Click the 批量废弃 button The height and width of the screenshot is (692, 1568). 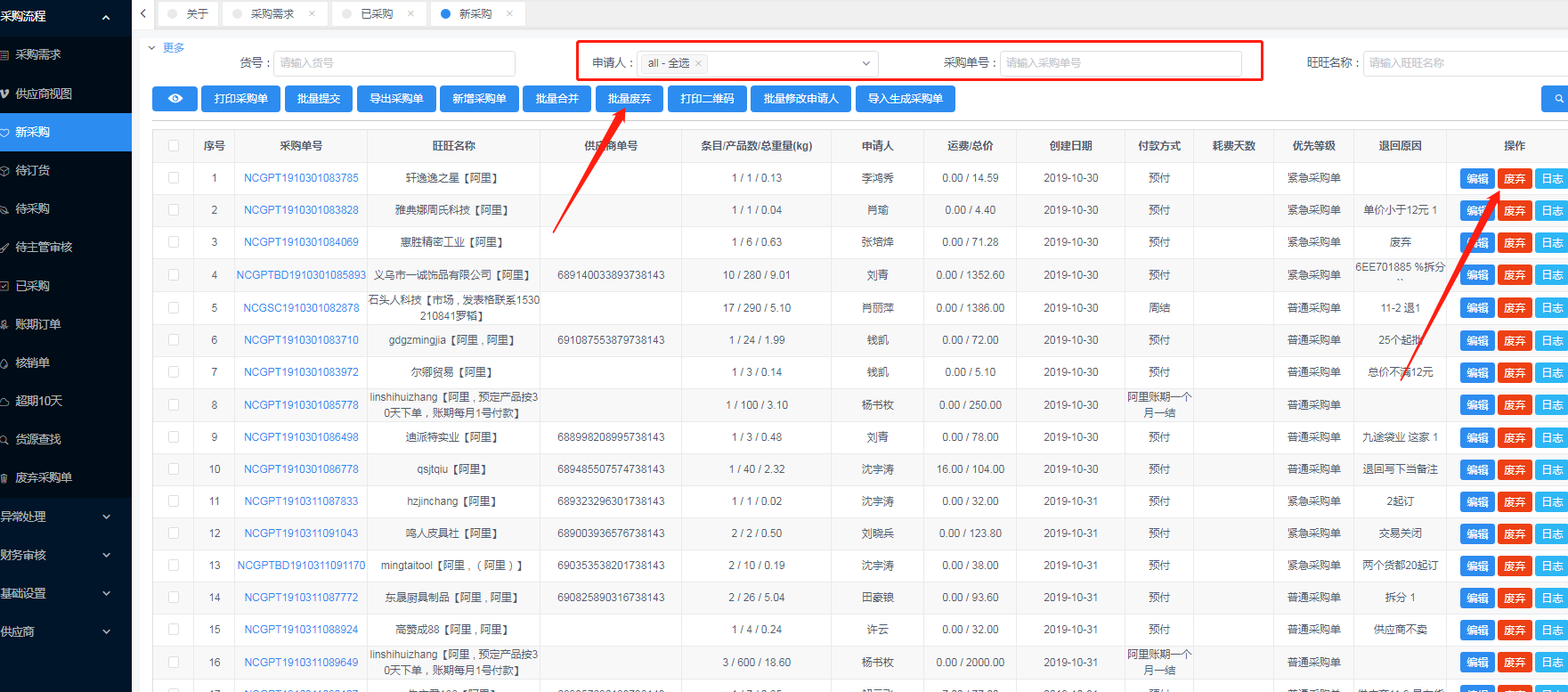click(630, 99)
